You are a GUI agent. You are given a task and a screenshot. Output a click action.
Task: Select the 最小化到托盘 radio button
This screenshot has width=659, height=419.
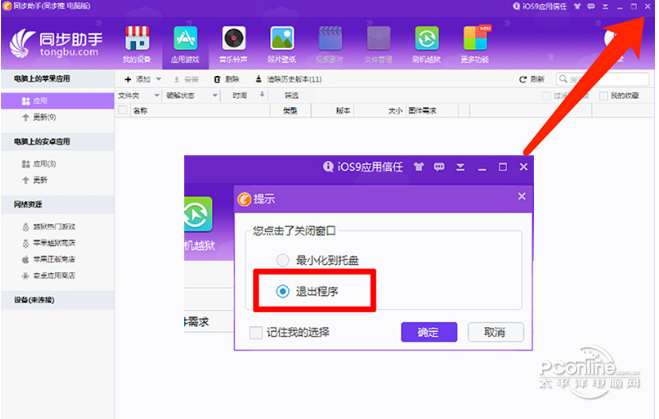tap(282, 260)
